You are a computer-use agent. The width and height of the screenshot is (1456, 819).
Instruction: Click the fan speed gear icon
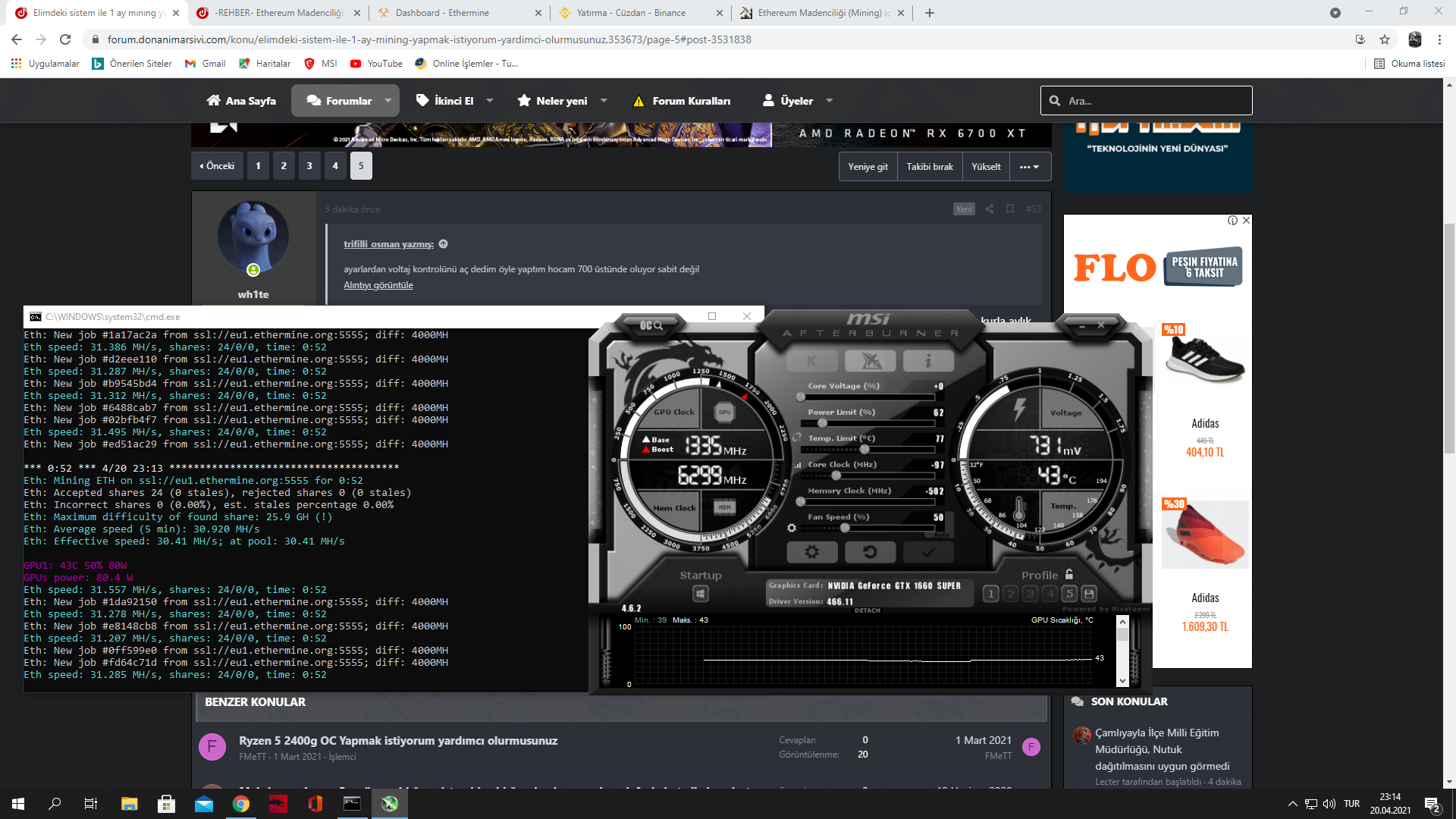pyautogui.click(x=792, y=528)
